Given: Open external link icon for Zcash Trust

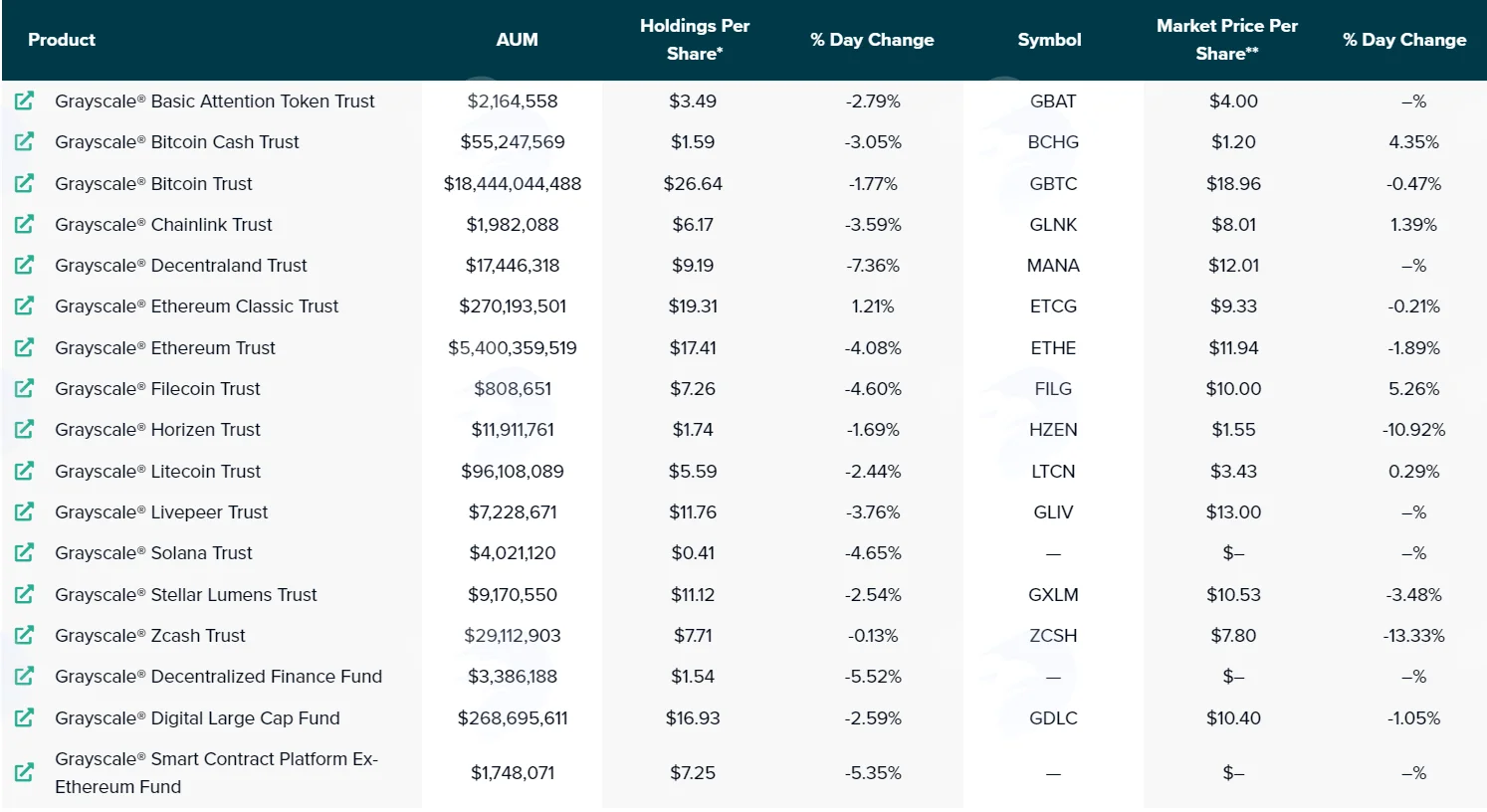Looking at the screenshot, I should (x=25, y=635).
